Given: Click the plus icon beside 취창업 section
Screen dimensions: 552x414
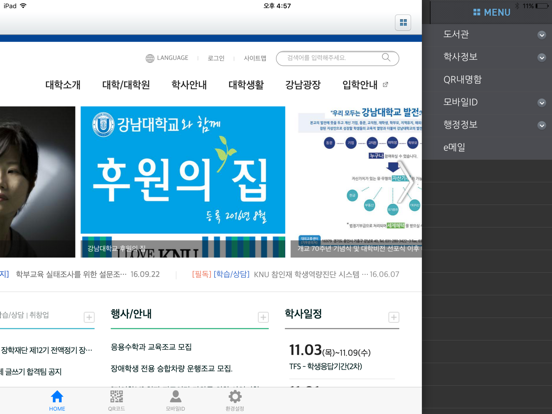Looking at the screenshot, I should (x=89, y=317).
